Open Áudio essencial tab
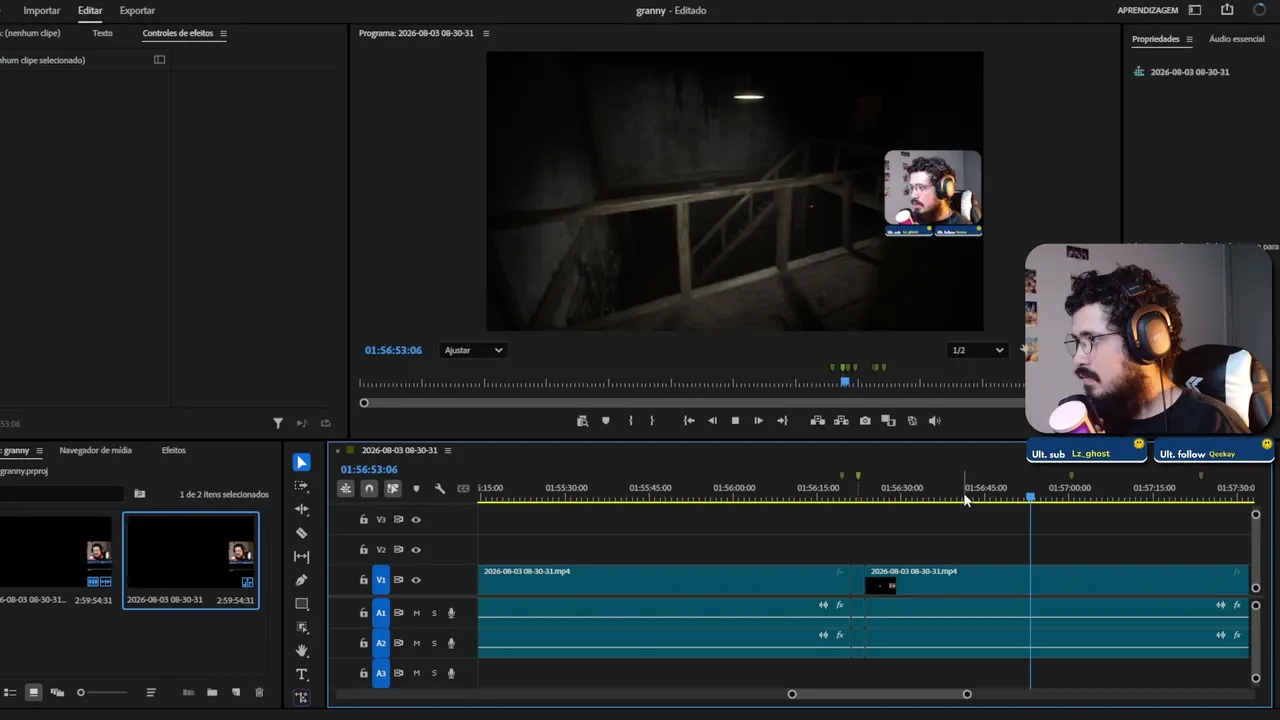Viewport: 1280px width, 720px height. 1237,39
